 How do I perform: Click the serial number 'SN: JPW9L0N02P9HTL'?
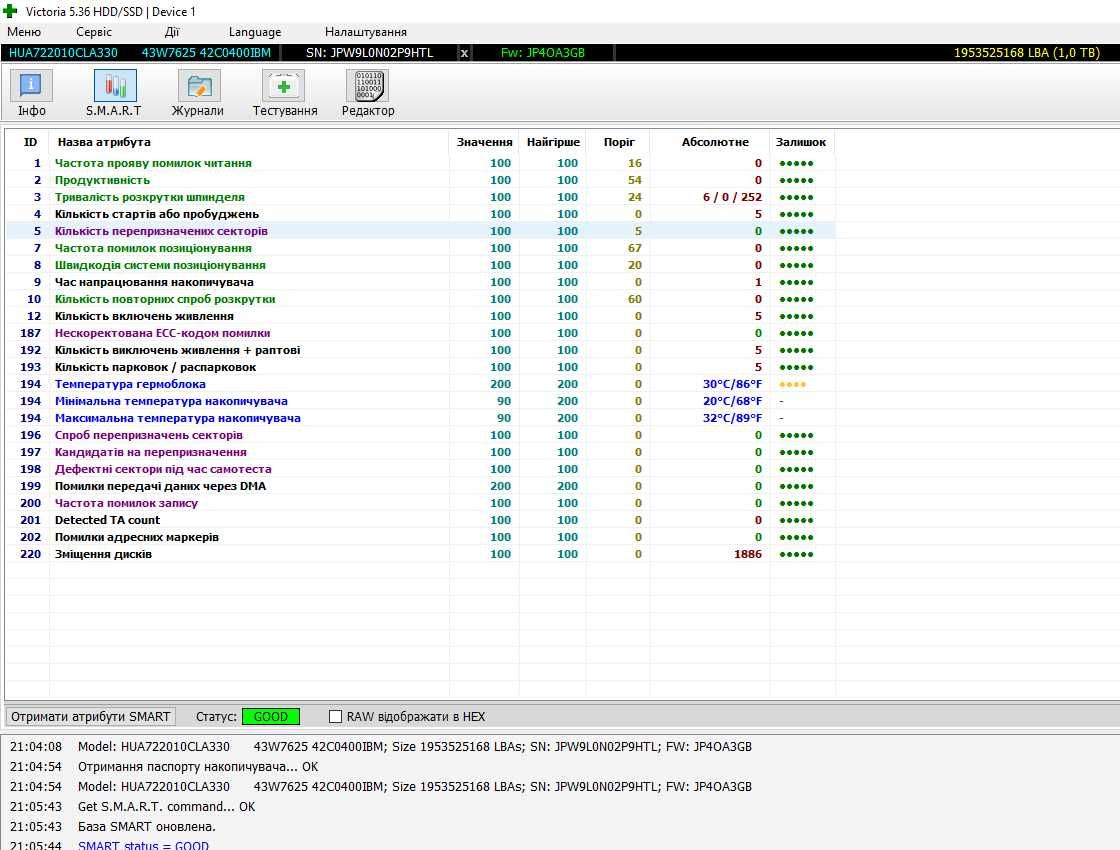point(369,53)
